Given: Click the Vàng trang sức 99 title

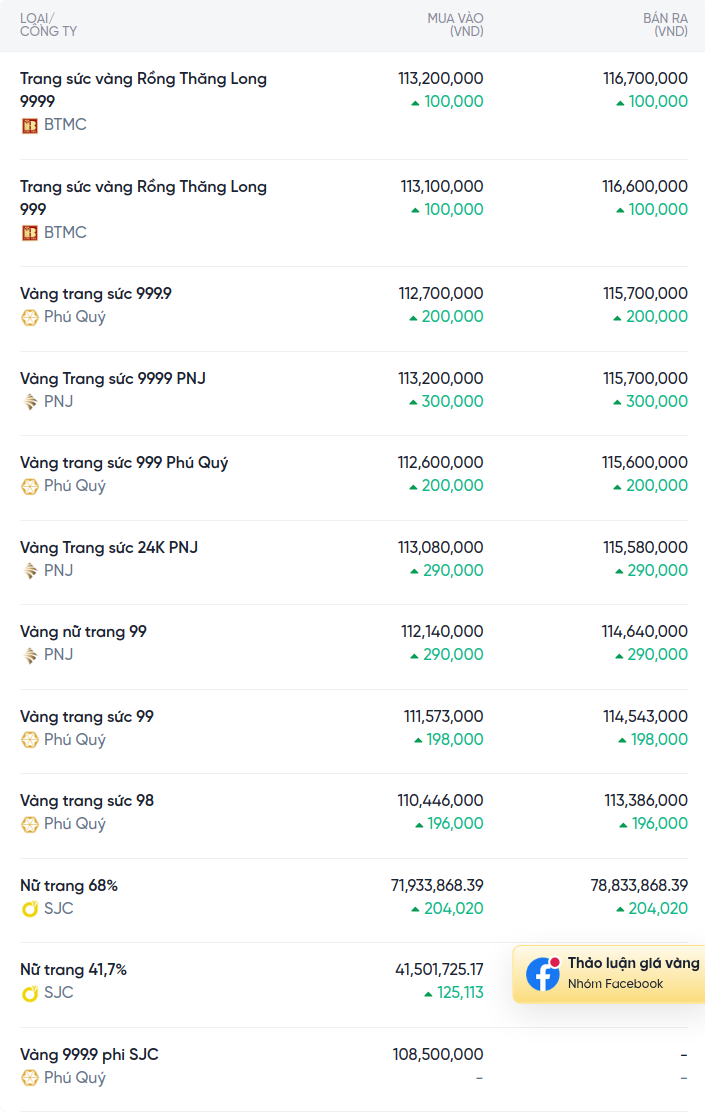Looking at the screenshot, I should tap(87, 716).
